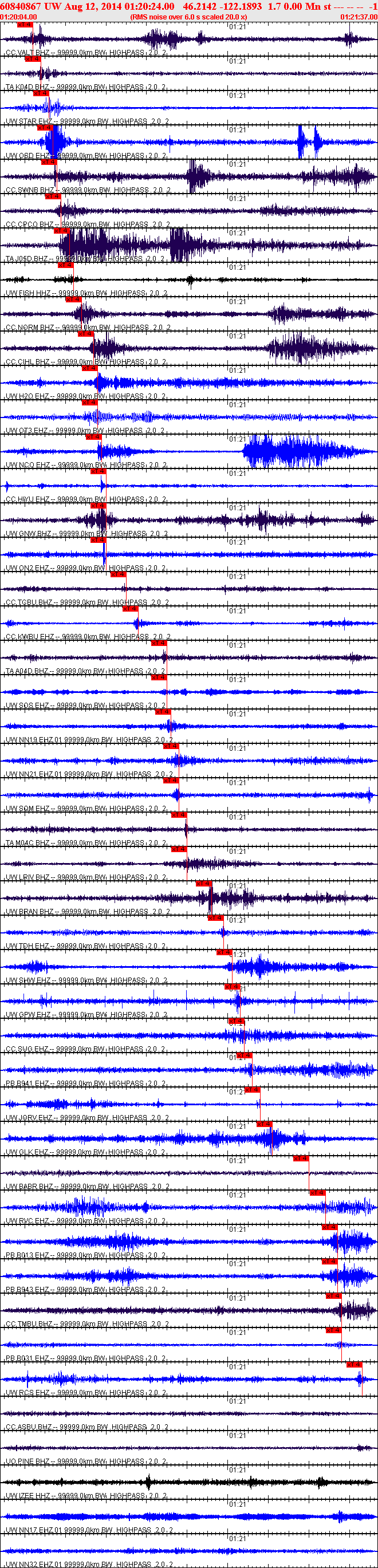Screen dimensions: 378x1568
Task: Click the end time 01:21:37.00 label
Action: tap(359, 17)
